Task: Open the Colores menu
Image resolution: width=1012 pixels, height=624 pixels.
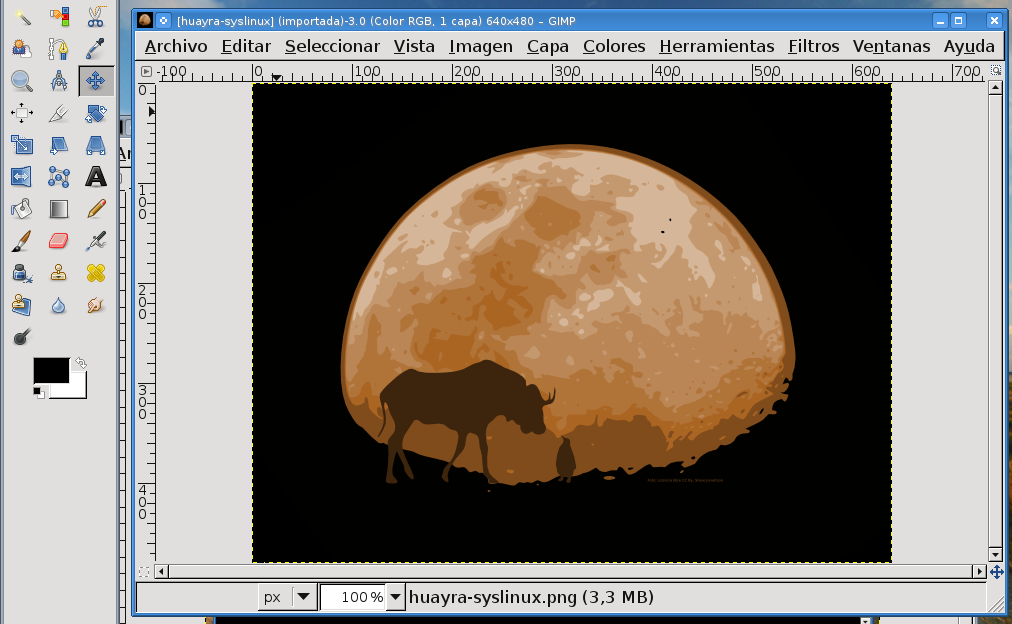Action: pyautogui.click(x=613, y=46)
